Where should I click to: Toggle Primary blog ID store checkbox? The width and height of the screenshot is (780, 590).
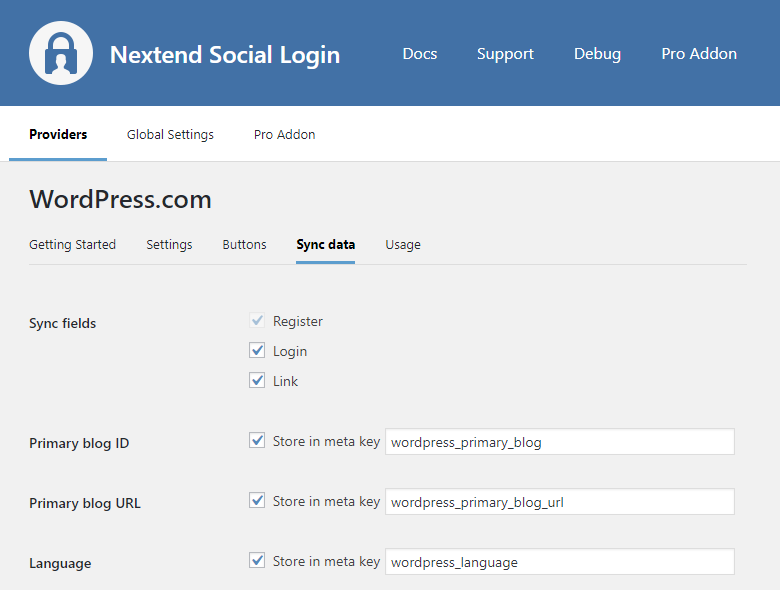(x=258, y=441)
